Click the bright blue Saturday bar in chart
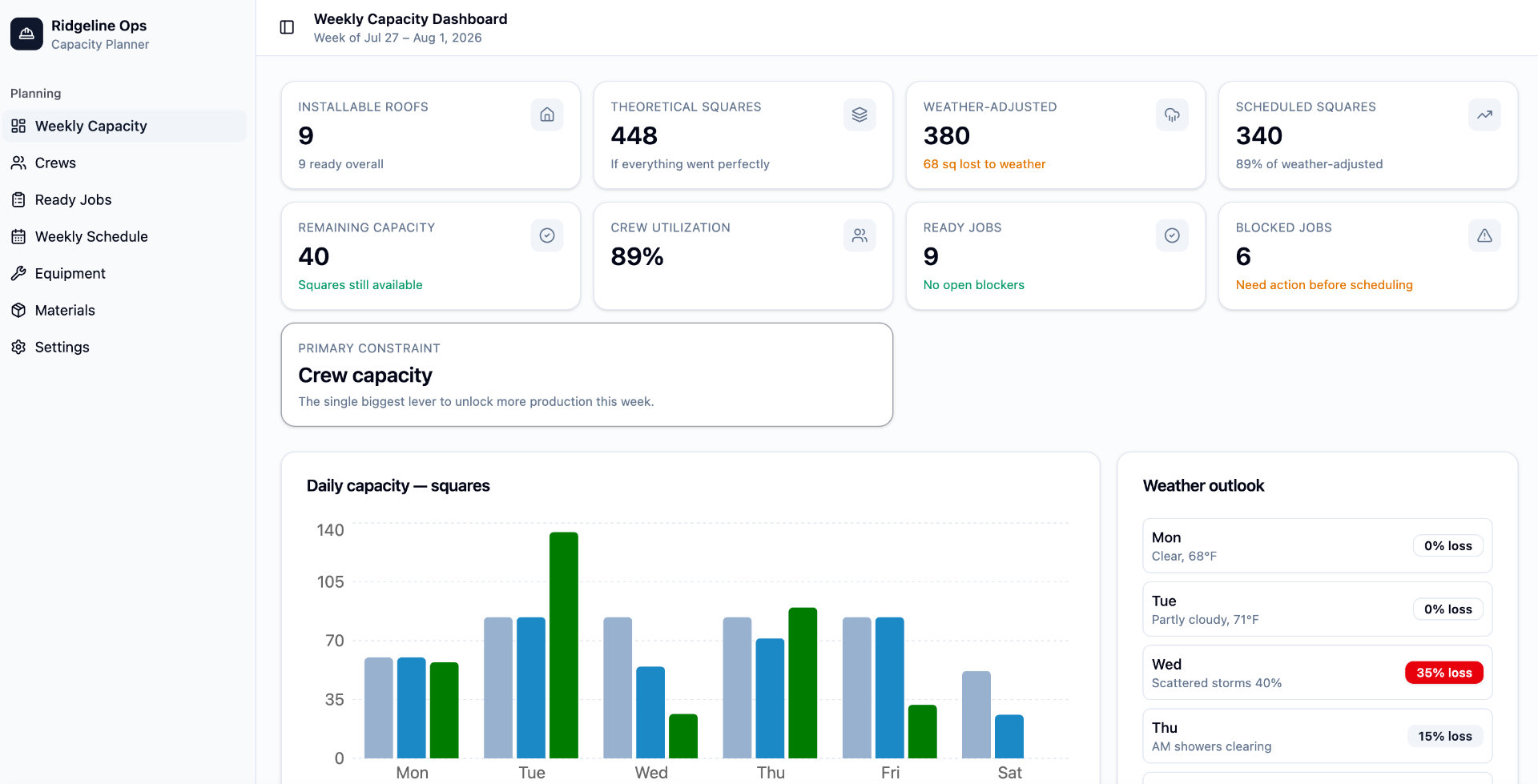Screen dimensions: 1538x784 (1009, 737)
